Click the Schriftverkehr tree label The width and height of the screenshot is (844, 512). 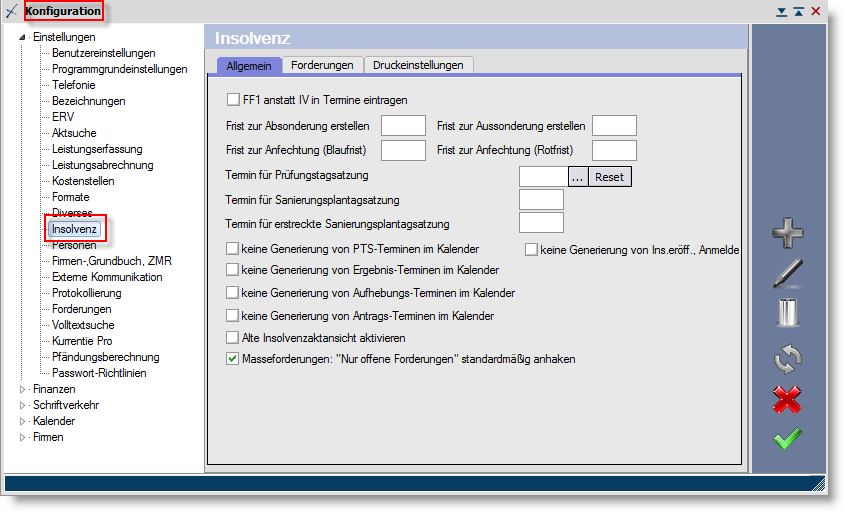point(66,405)
